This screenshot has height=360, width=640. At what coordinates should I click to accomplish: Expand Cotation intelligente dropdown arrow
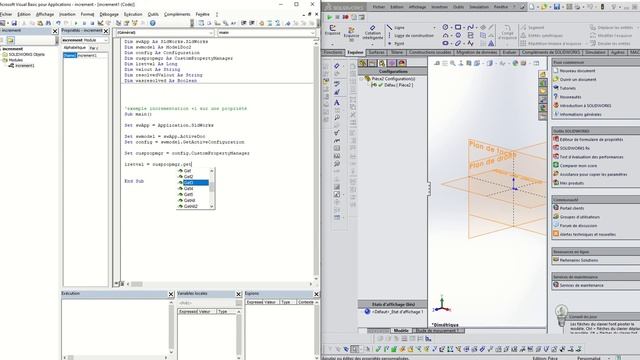[x=373, y=44]
